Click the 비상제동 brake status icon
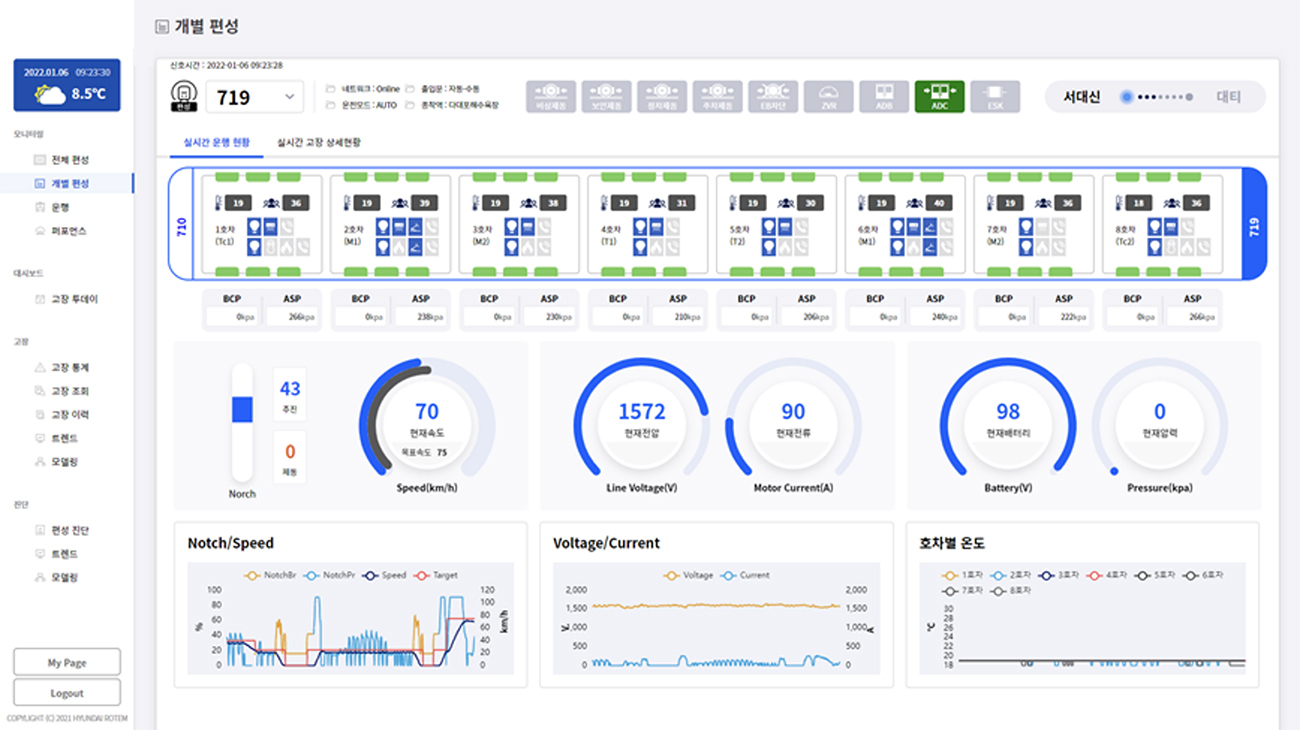 coord(551,97)
